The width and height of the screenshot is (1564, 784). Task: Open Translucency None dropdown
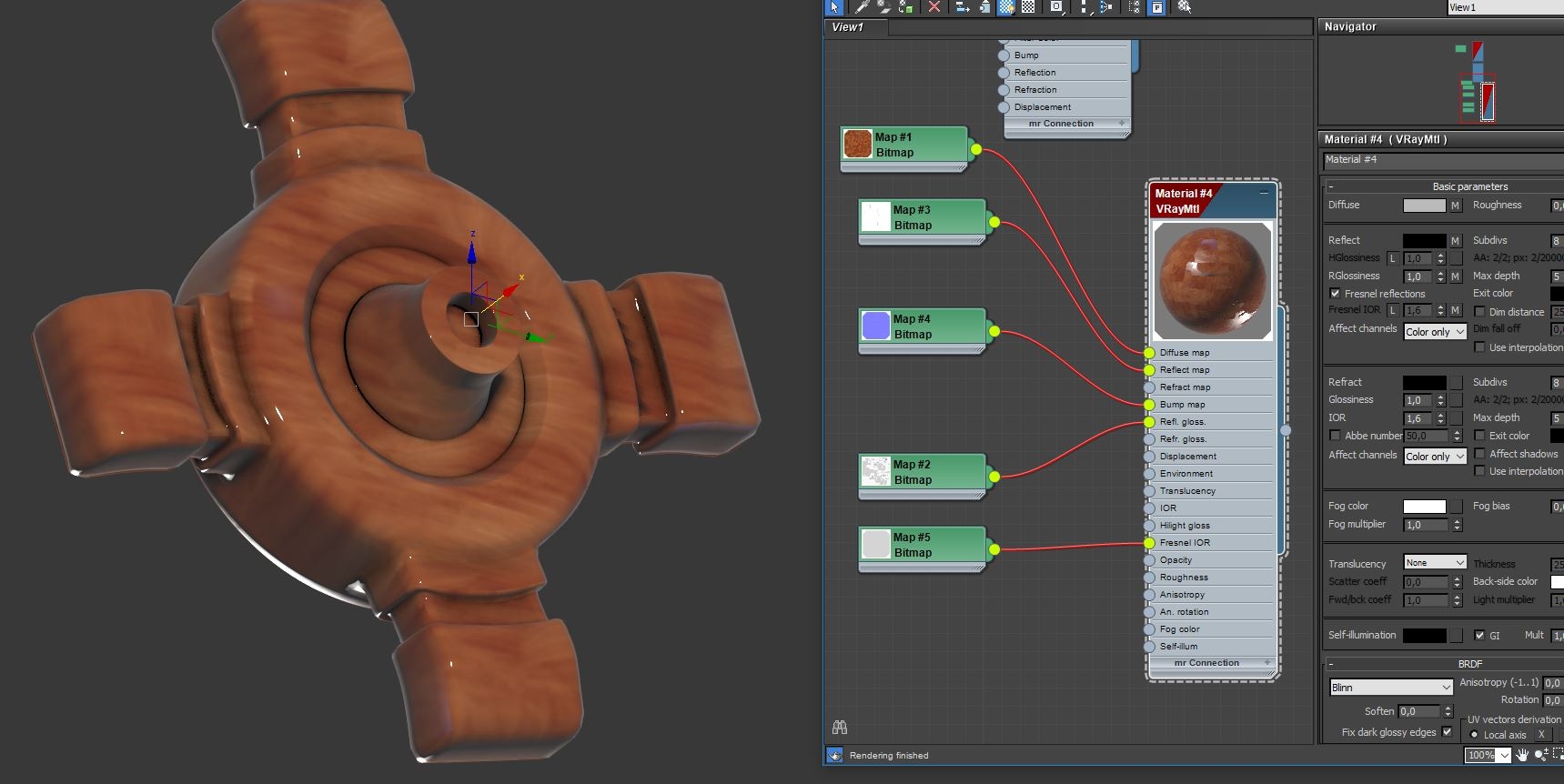tap(1435, 562)
